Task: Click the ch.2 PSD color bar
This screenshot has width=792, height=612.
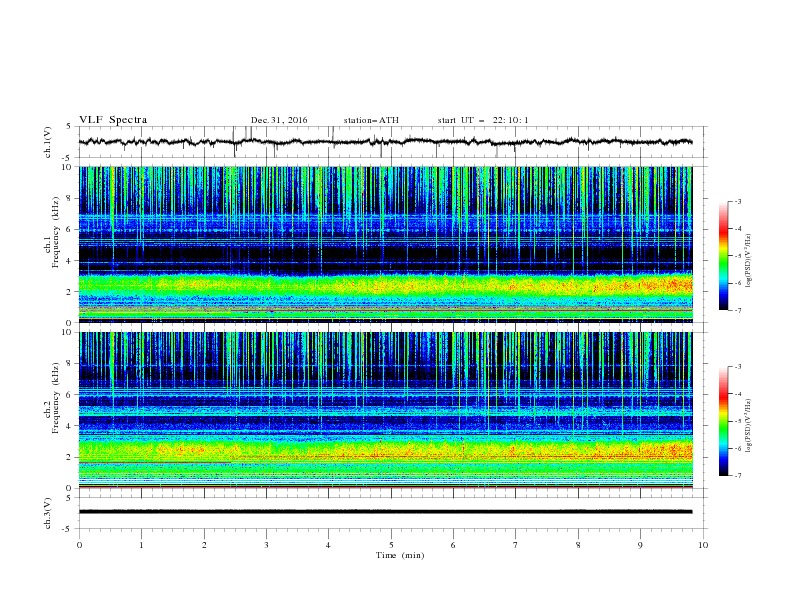Action: pyautogui.click(x=723, y=421)
